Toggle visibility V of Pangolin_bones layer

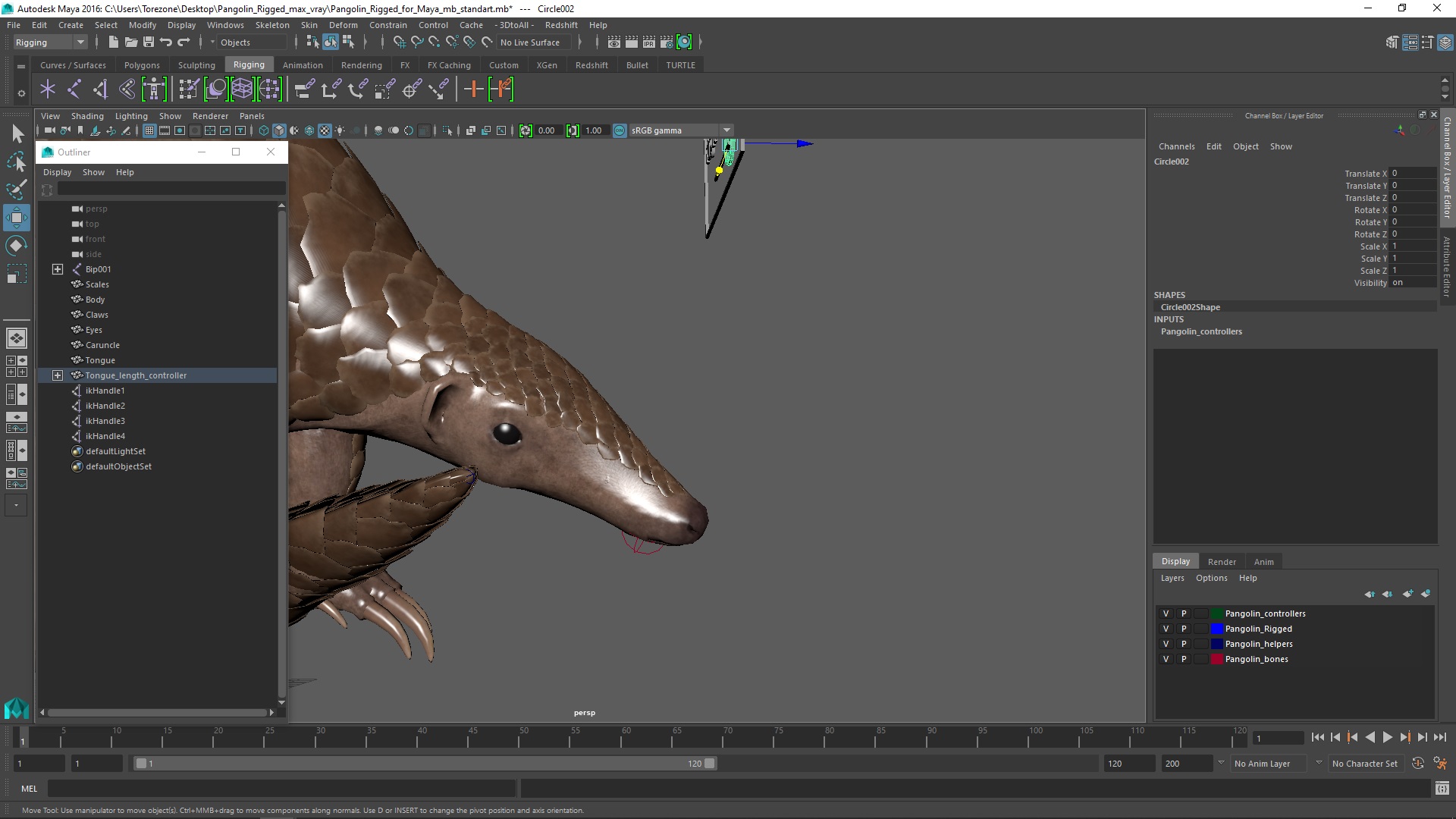(x=1166, y=659)
